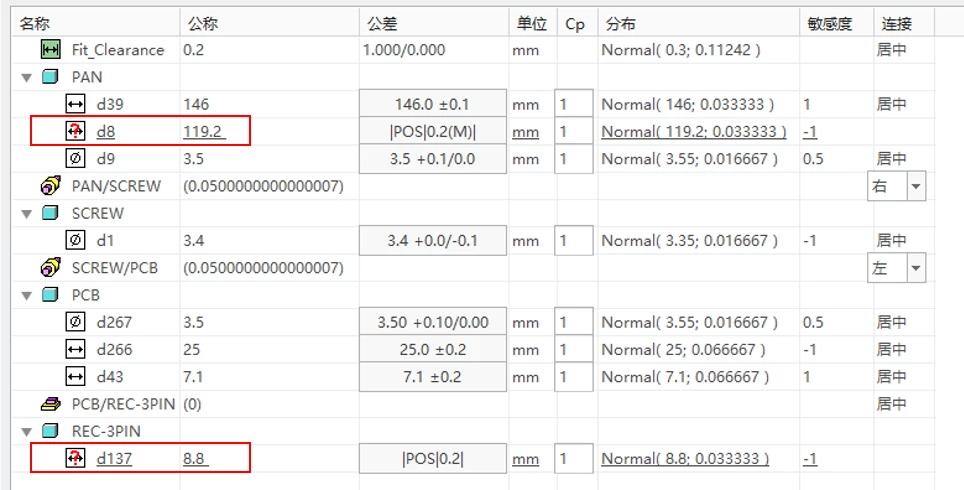Collapse the REC-3PIN tree node
The width and height of the screenshot is (964, 490).
pos(26,432)
